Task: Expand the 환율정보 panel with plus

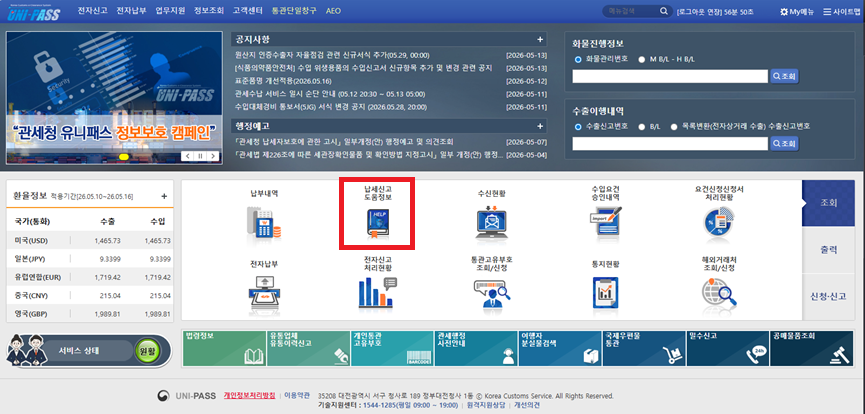Action: pyautogui.click(x=164, y=196)
